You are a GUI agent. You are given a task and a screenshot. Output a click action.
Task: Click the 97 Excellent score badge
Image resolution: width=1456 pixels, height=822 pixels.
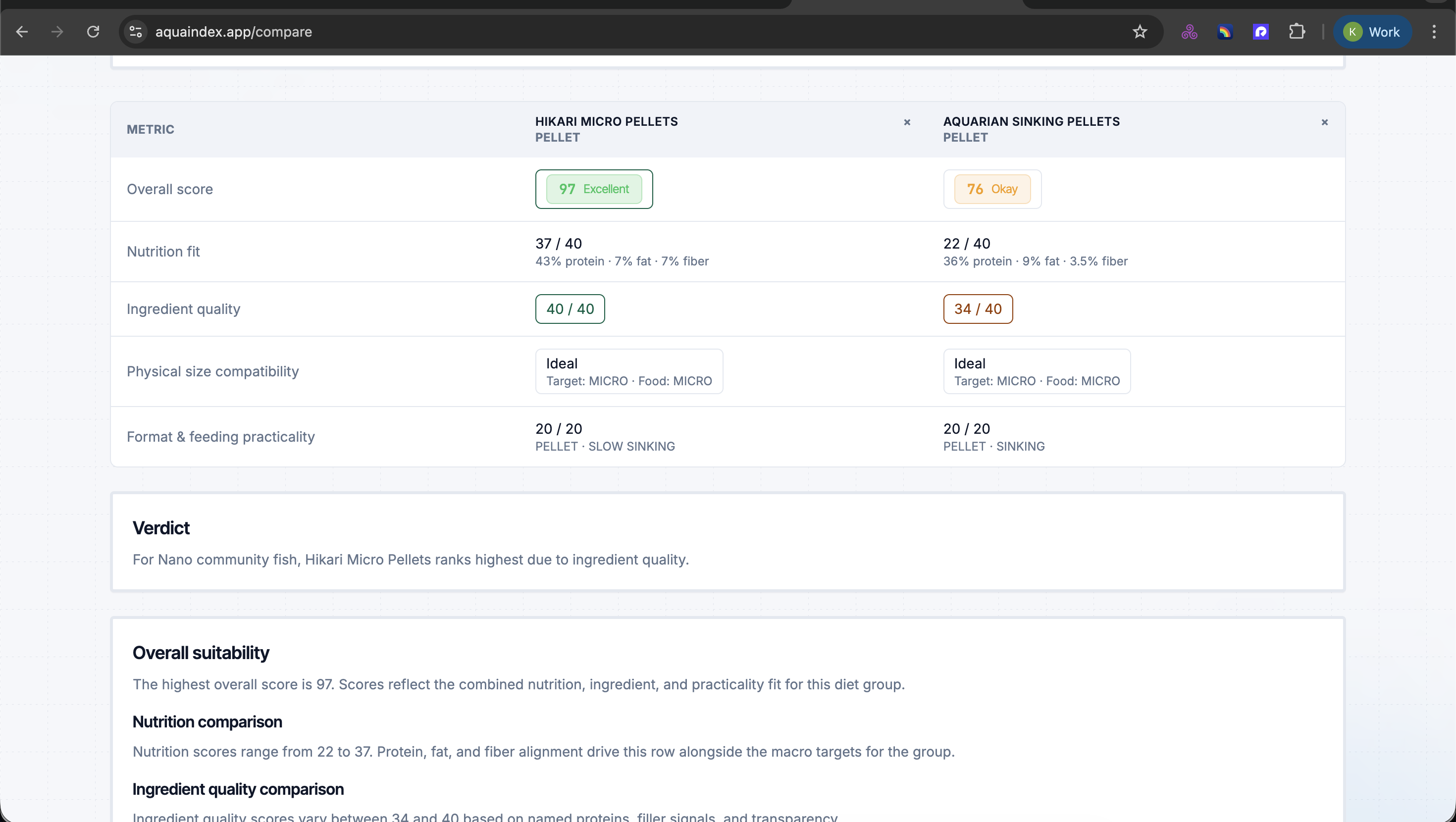(593, 189)
